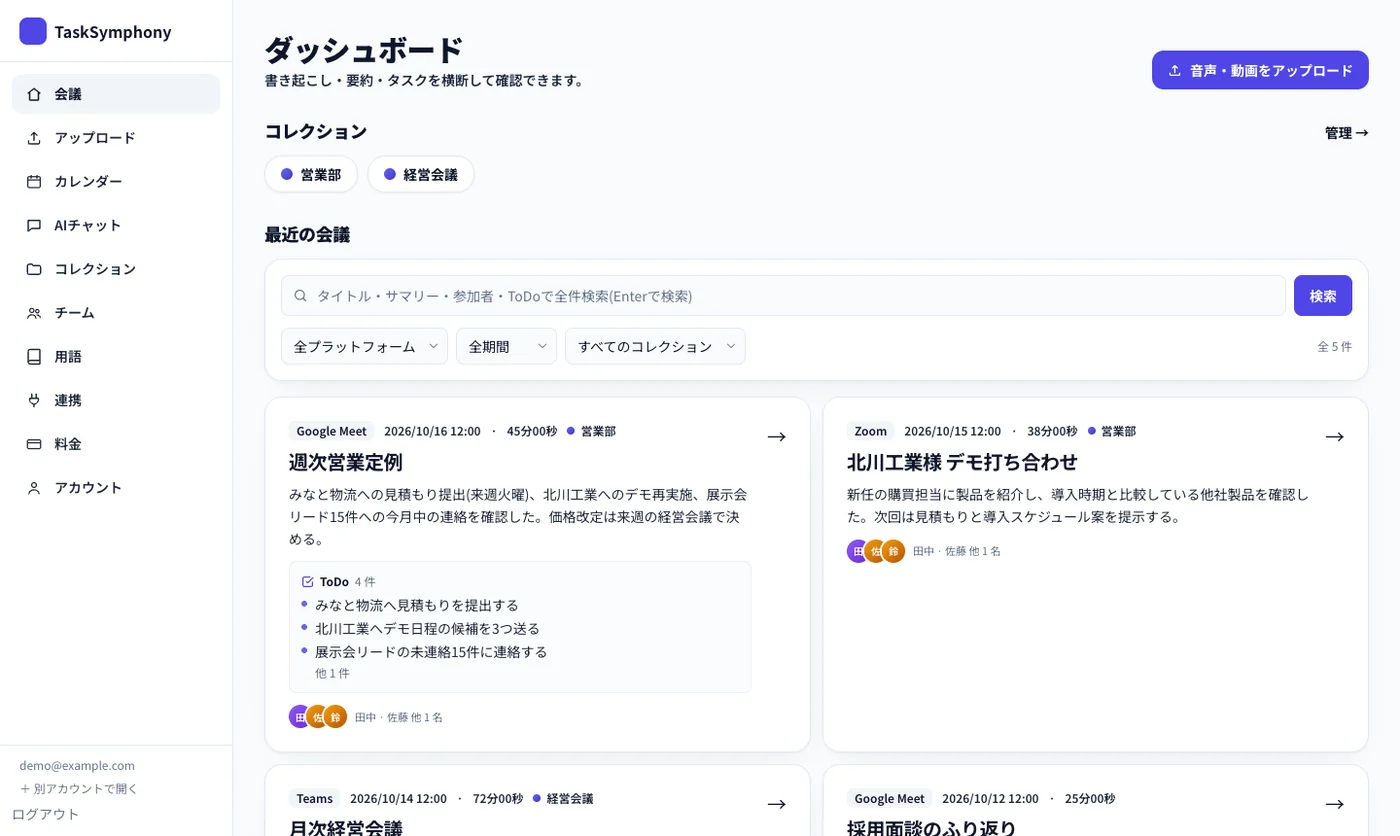Screen dimensions: 1400x836
Task: Click the TaskSymphony logo icon
Action: (x=33, y=31)
